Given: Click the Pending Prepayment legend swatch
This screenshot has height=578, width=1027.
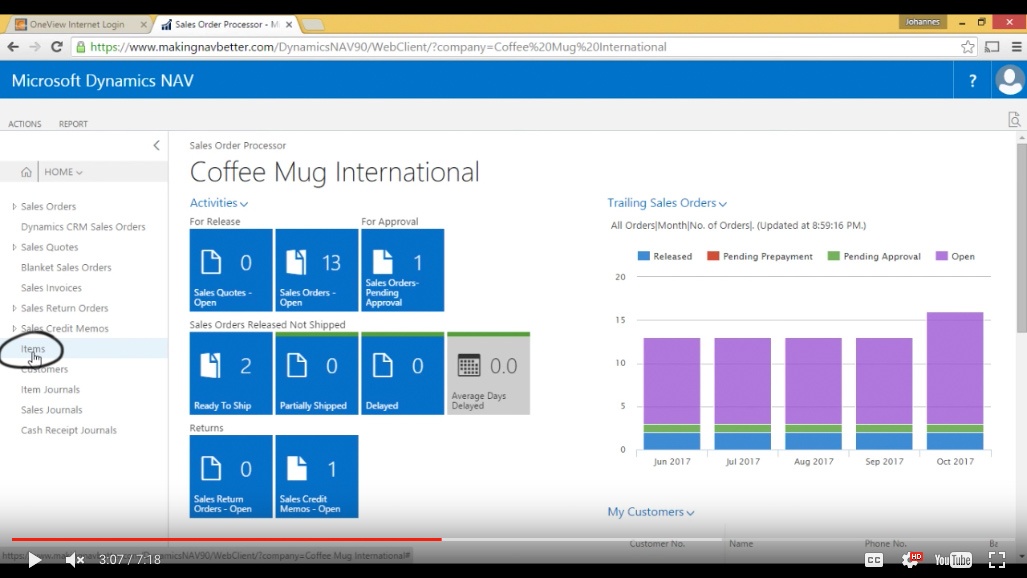Looking at the screenshot, I should pos(713,256).
